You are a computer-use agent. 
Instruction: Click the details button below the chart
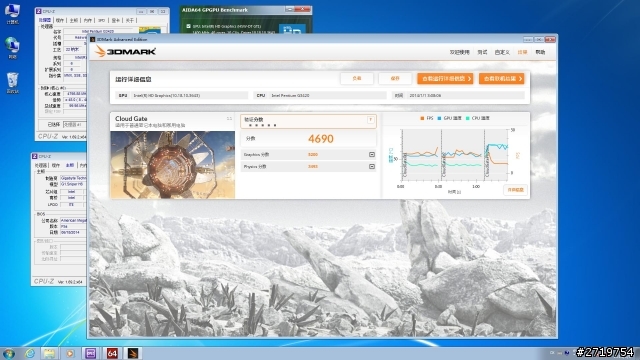515,190
